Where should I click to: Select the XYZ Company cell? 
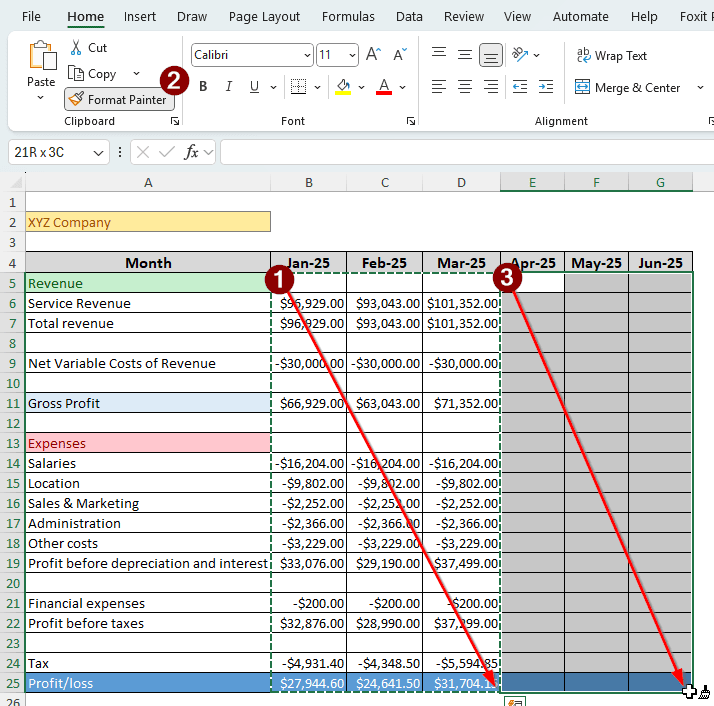click(x=147, y=222)
